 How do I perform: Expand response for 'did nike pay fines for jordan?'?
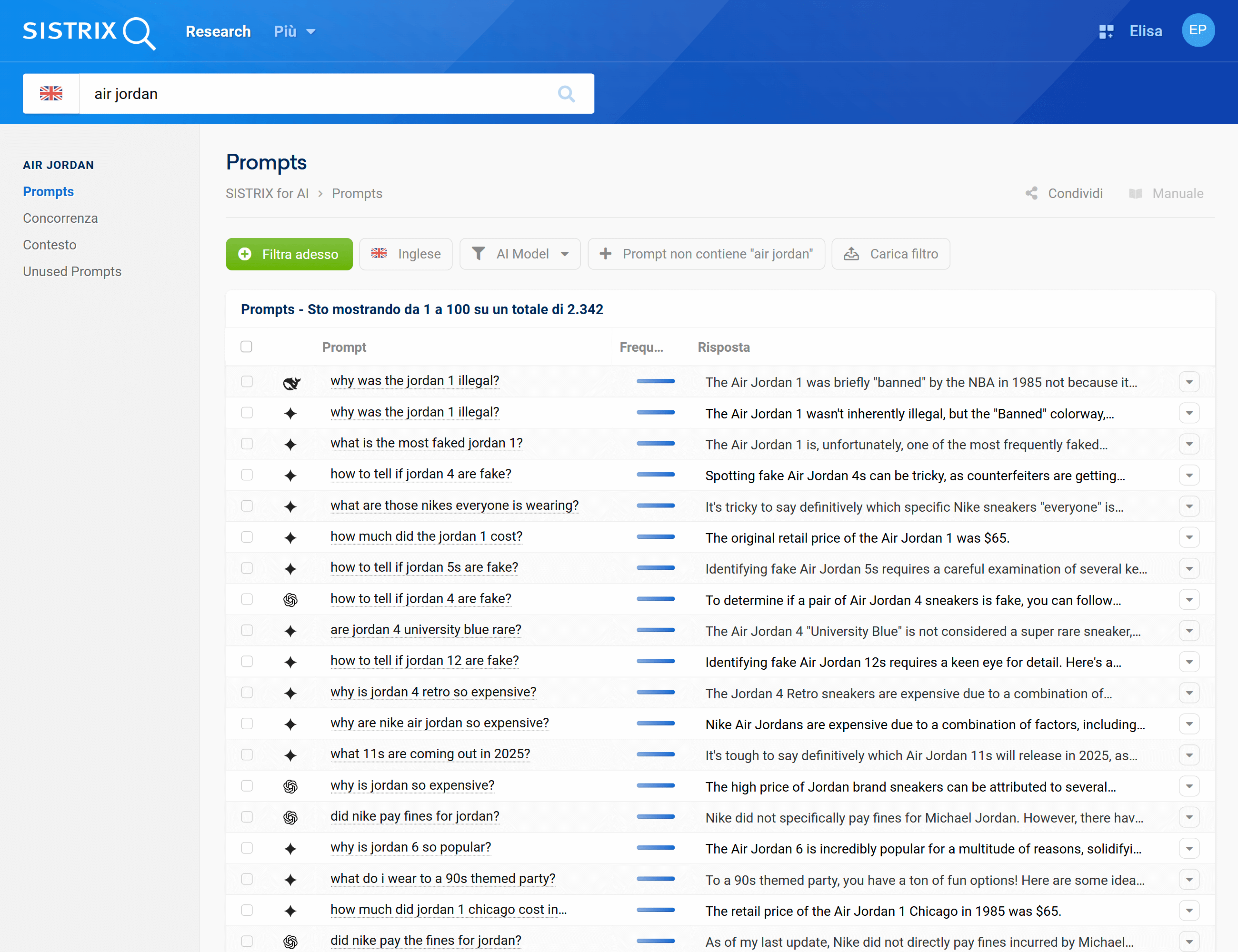1189,817
